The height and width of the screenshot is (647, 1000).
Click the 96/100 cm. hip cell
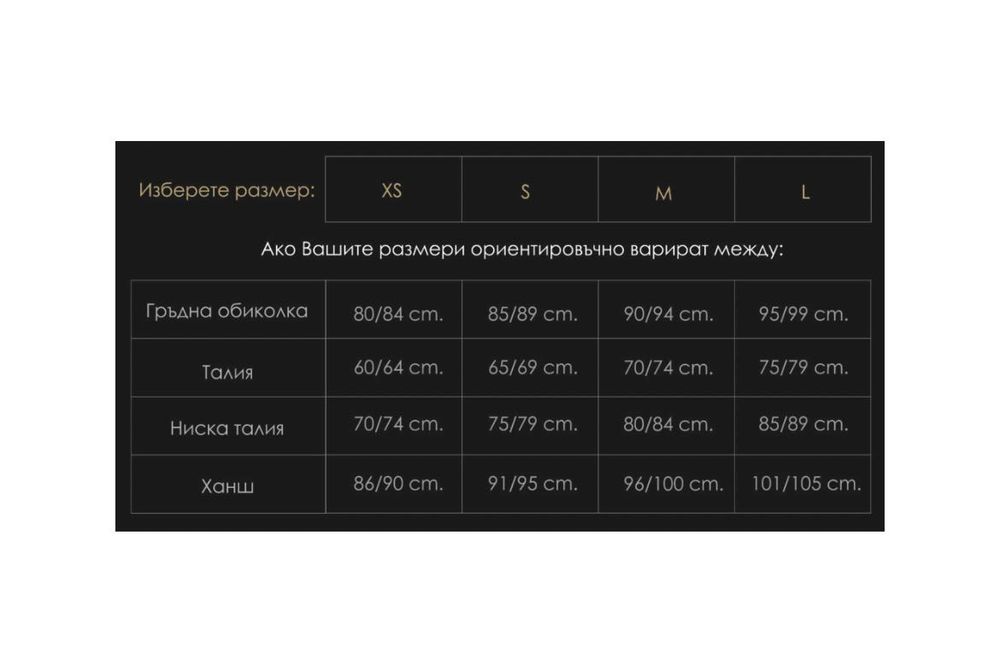(672, 483)
